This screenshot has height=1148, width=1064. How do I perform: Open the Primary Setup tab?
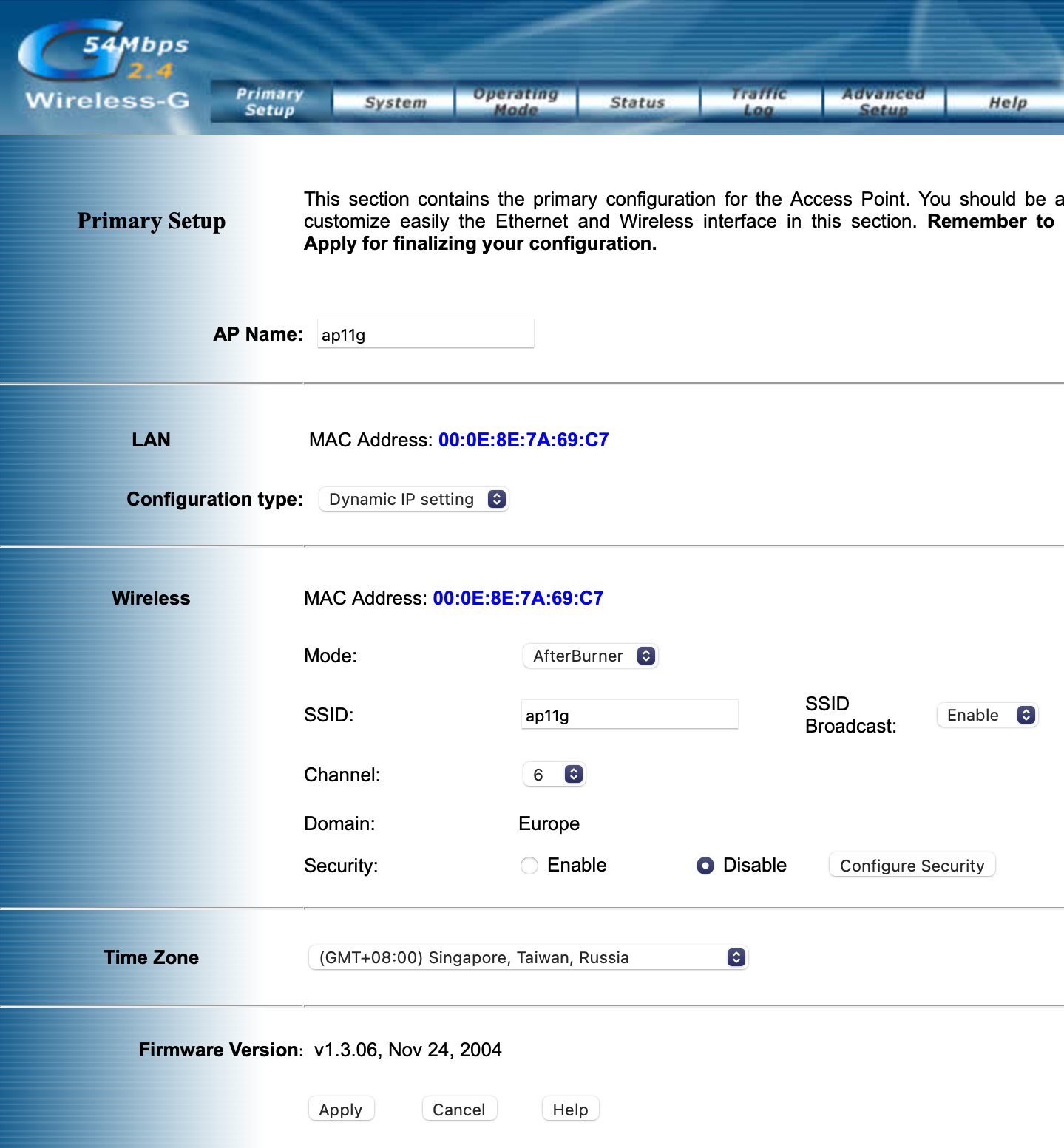point(271,101)
